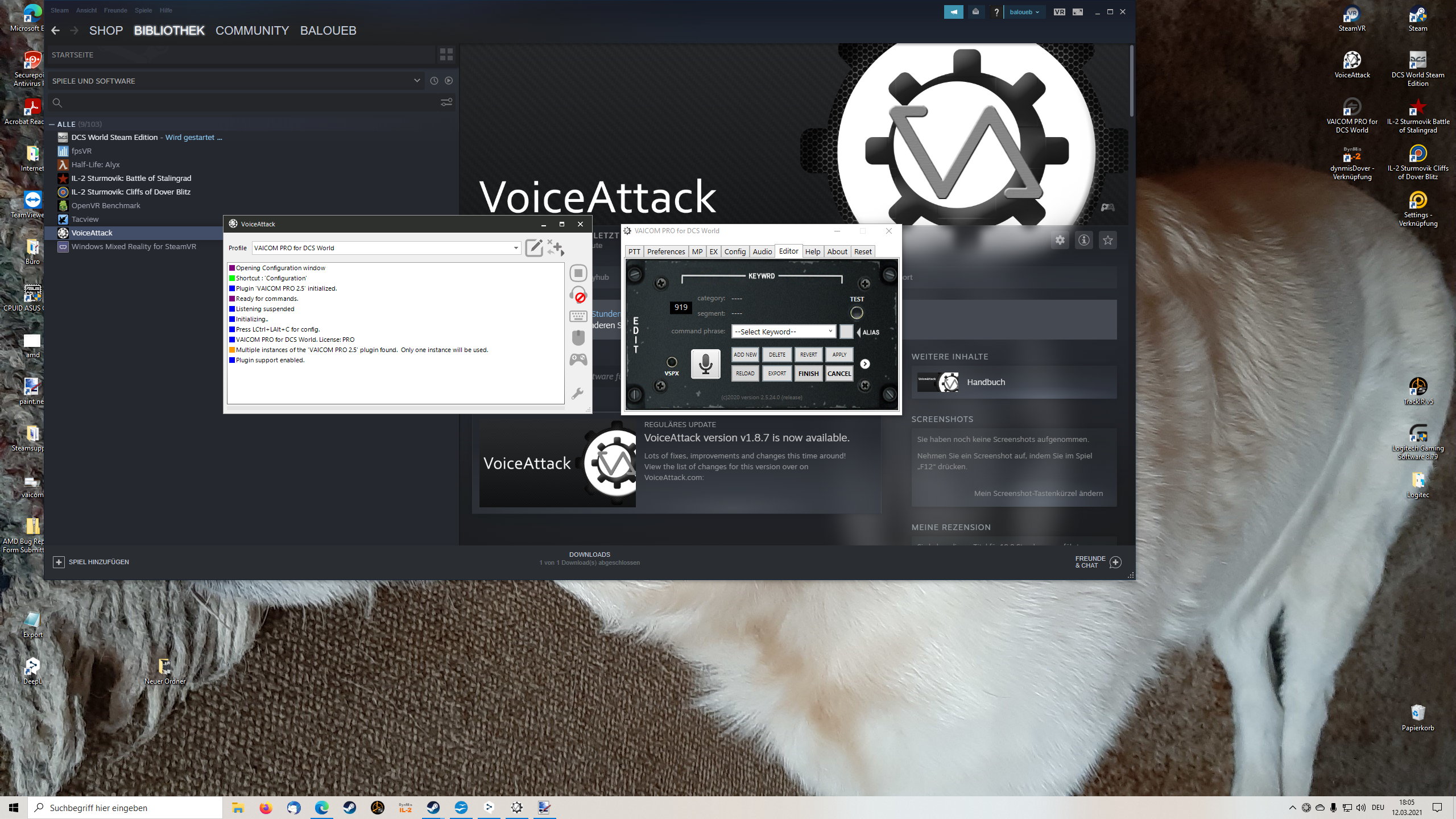Click the Steam announcements megaphone icon
Viewport: 1456px width, 819px height.
click(954, 12)
